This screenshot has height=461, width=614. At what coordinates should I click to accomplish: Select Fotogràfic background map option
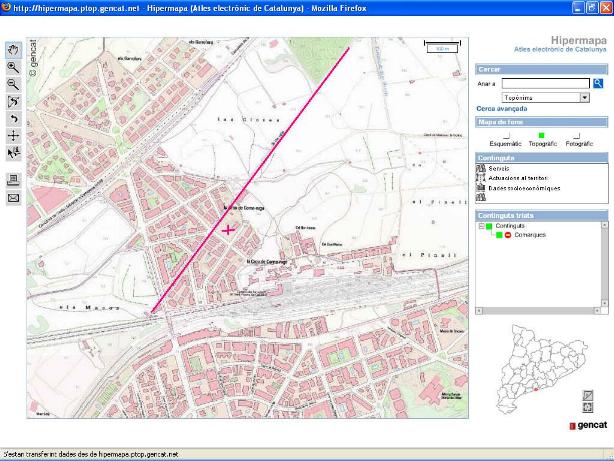pos(578,135)
